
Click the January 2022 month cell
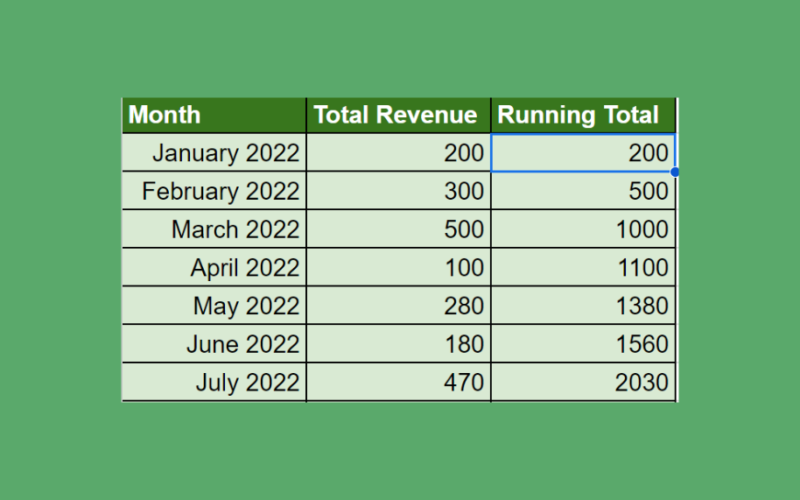point(214,153)
